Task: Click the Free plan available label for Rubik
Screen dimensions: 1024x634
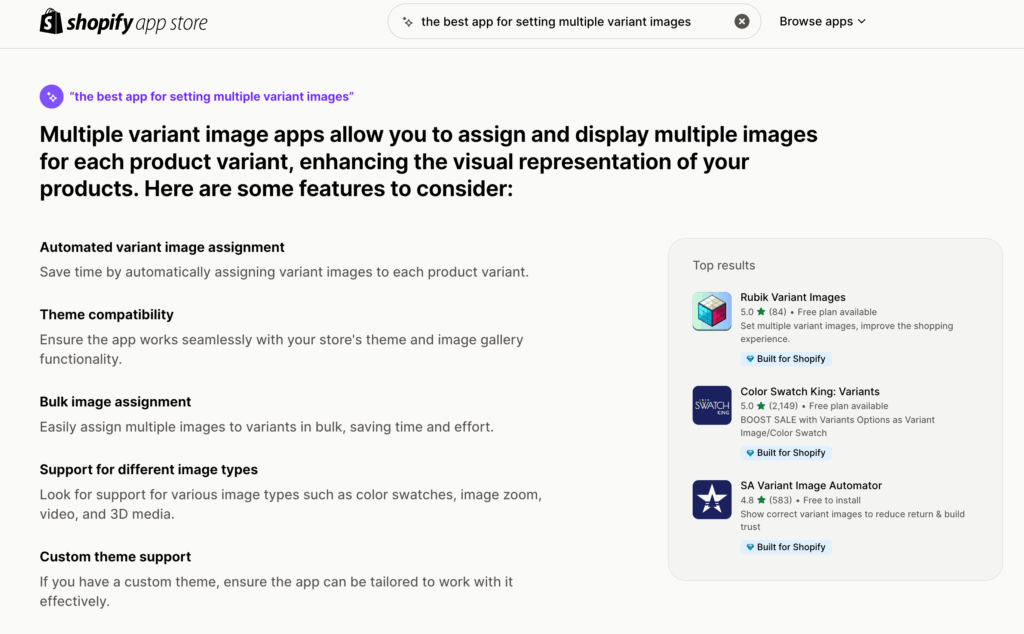Action: (837, 312)
